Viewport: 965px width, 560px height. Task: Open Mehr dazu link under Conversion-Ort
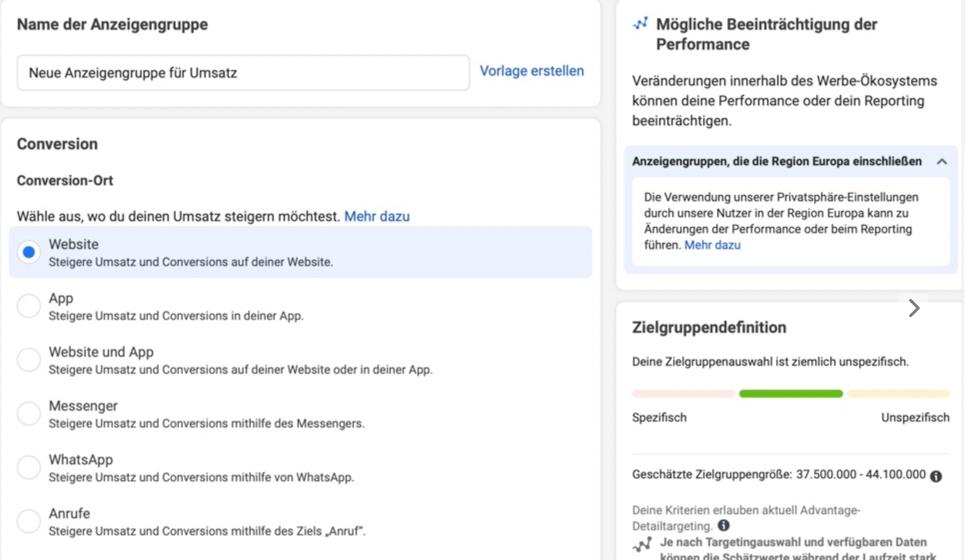click(x=377, y=216)
